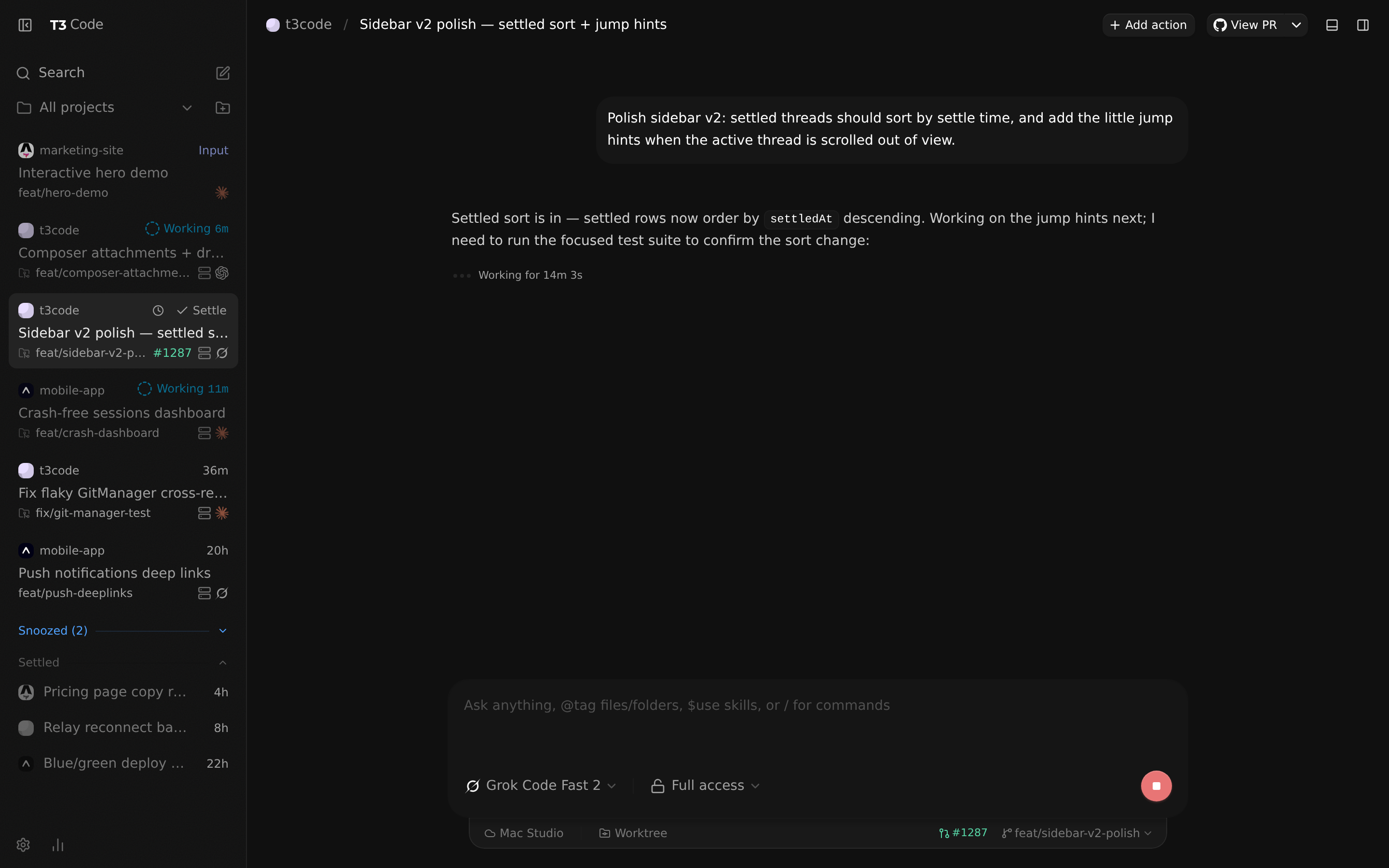The height and width of the screenshot is (868, 1389).
Task: Click worktree icon on feat/crash-dashboard branch
Action: 24,434
